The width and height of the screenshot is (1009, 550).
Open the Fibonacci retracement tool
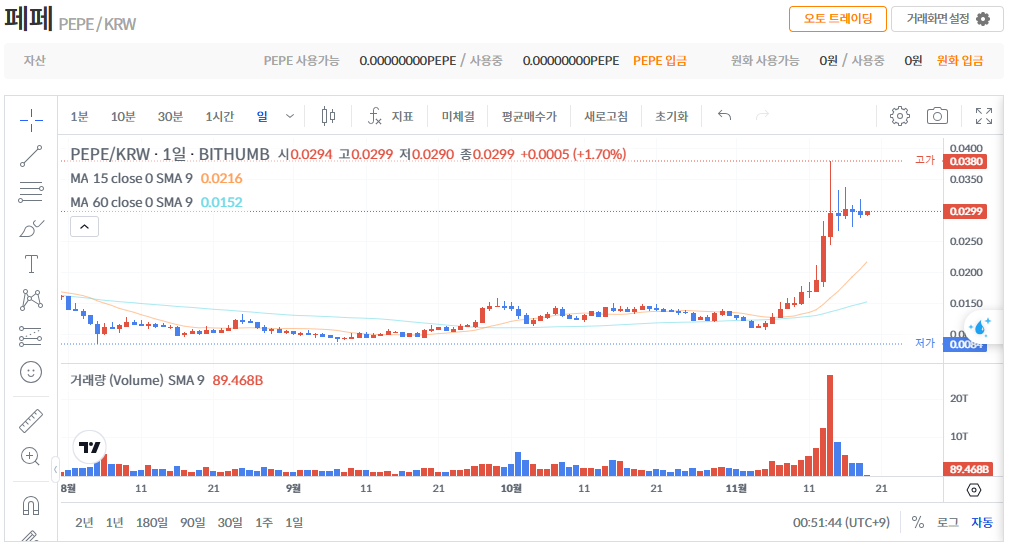(31, 192)
